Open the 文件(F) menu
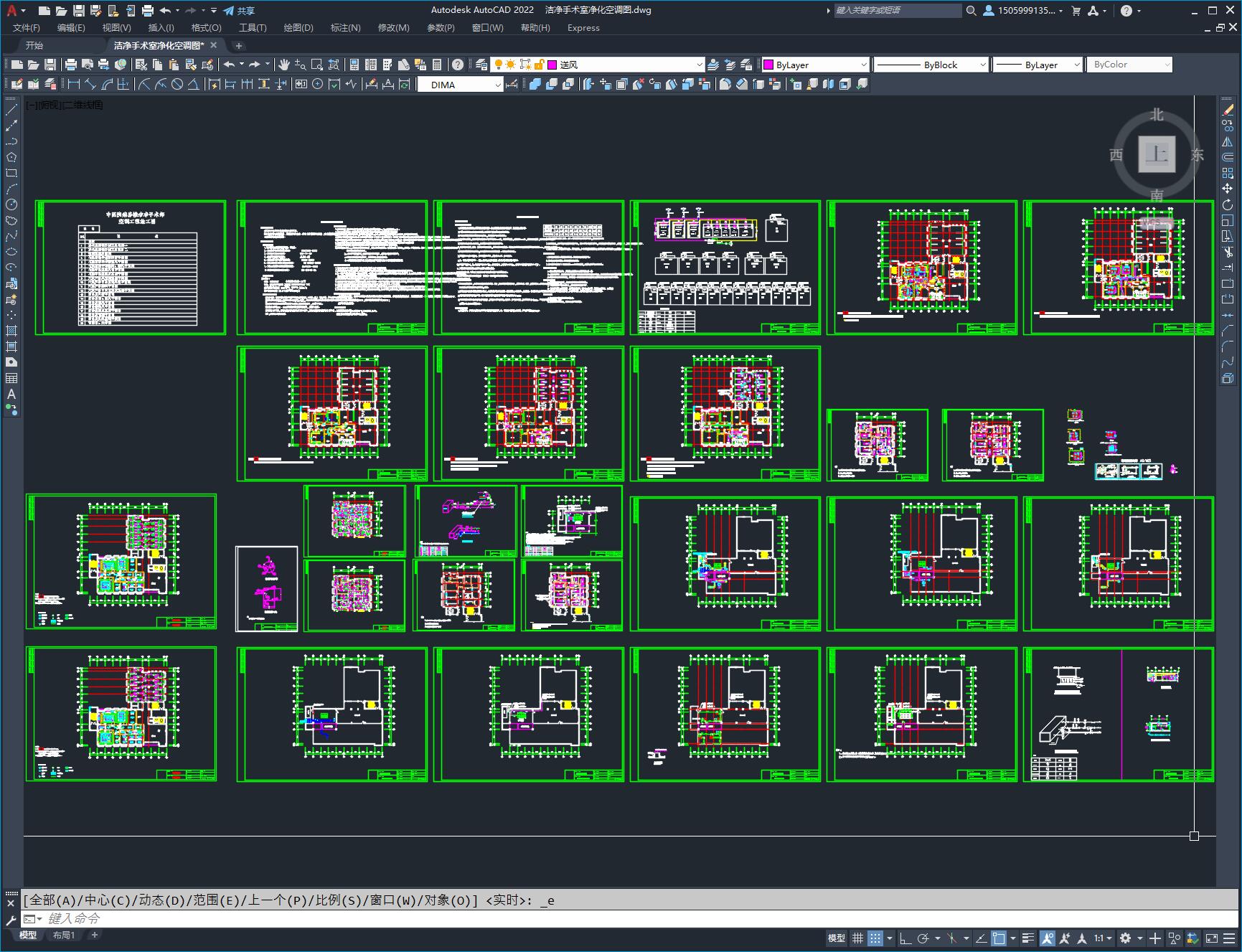The width and height of the screenshot is (1242, 952). [27, 28]
